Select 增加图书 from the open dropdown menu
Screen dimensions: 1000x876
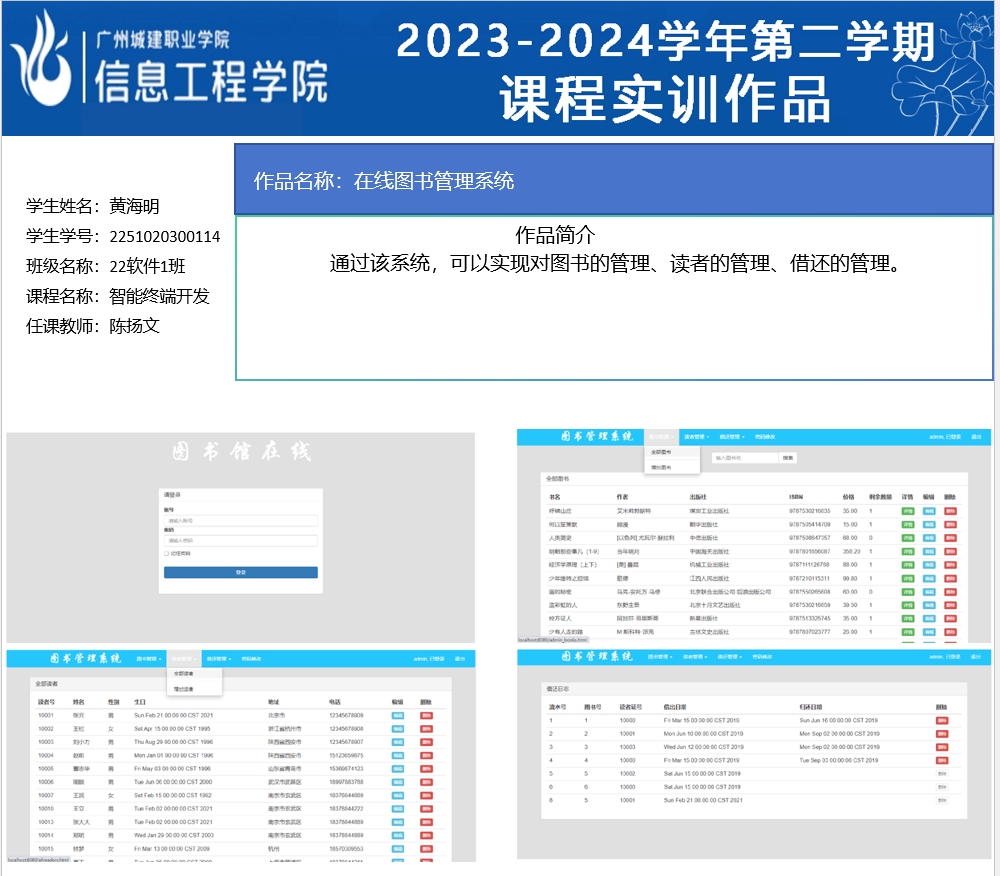tap(661, 466)
